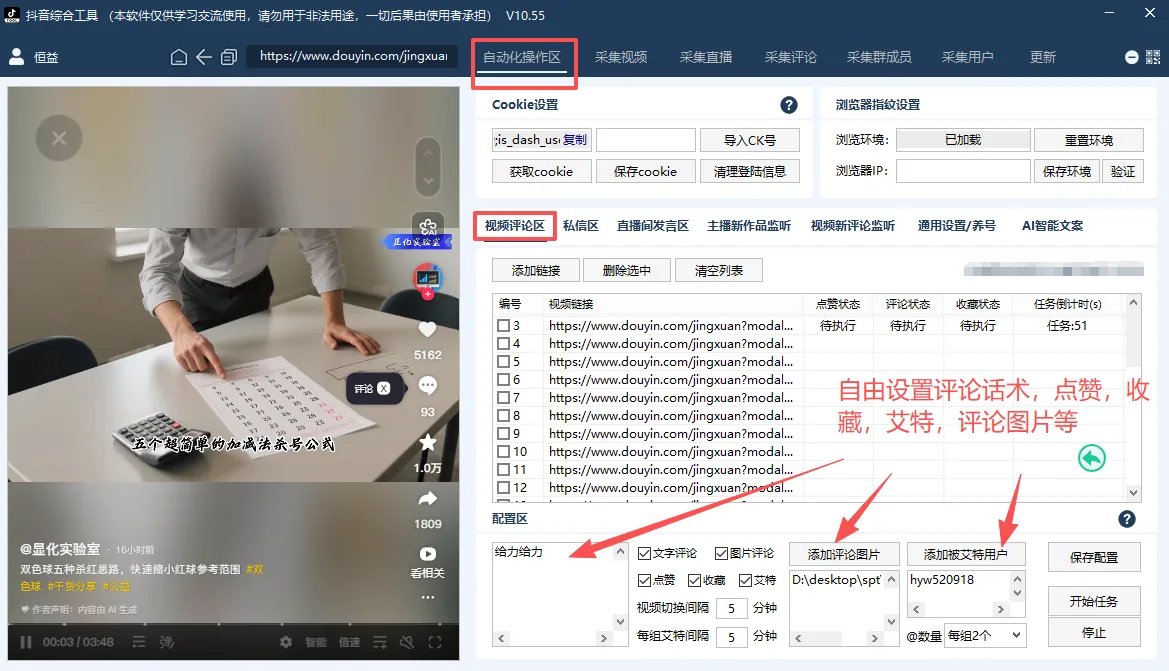The image size is (1169, 671).
Task: Click the 开始任务 button
Action: tap(1094, 602)
